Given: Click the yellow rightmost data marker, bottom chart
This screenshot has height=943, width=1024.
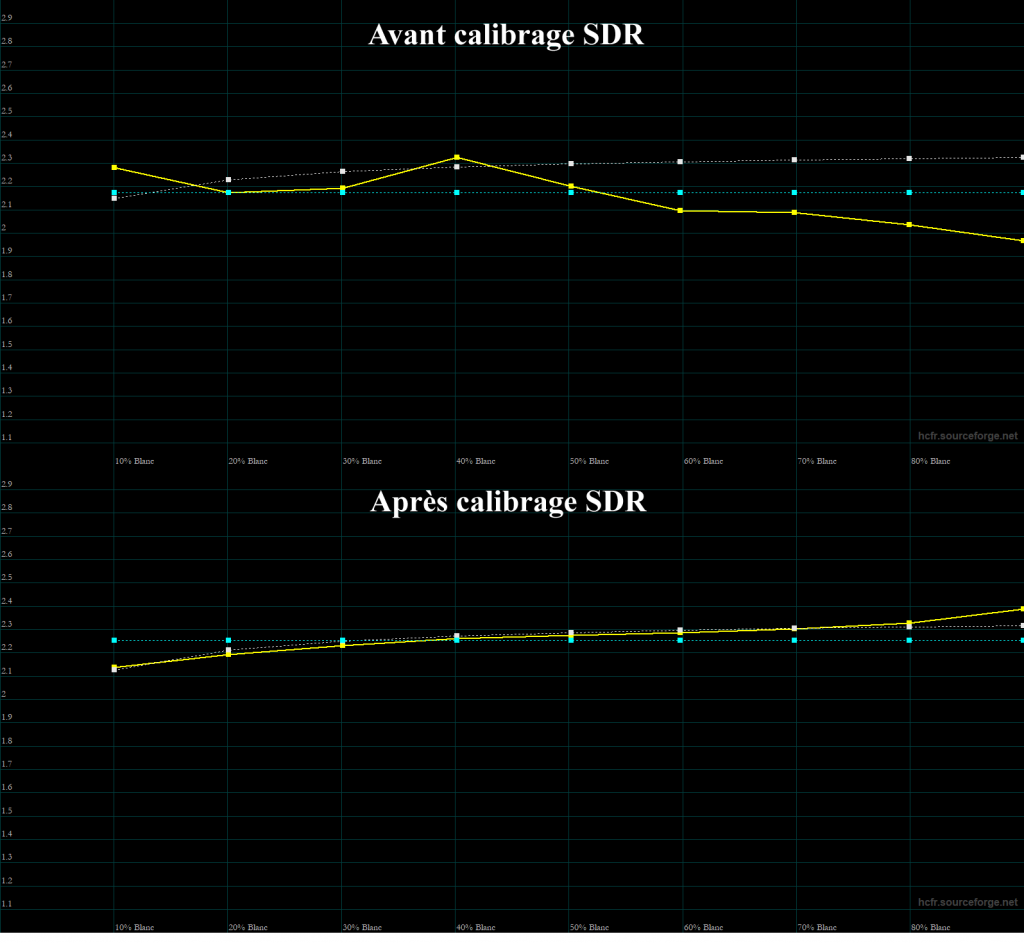Looking at the screenshot, I should click(1020, 607).
